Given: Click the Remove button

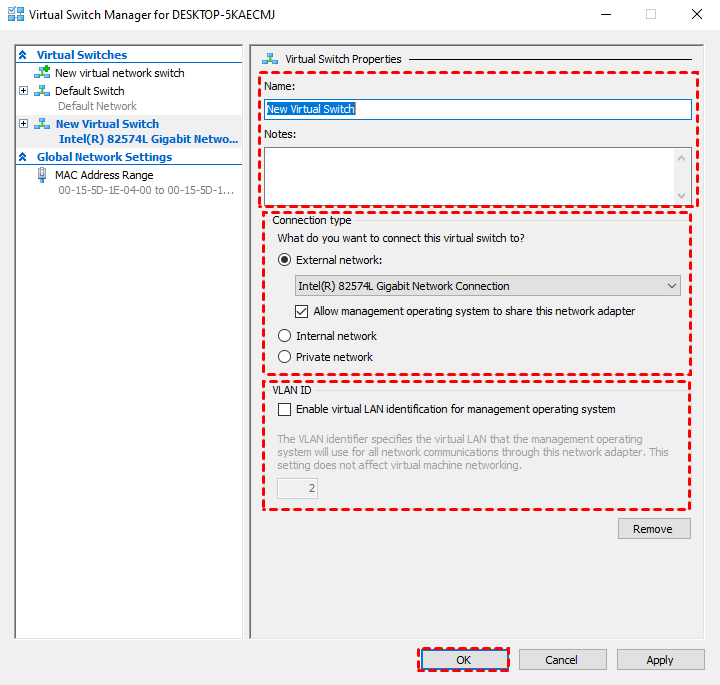Looking at the screenshot, I should (x=654, y=529).
